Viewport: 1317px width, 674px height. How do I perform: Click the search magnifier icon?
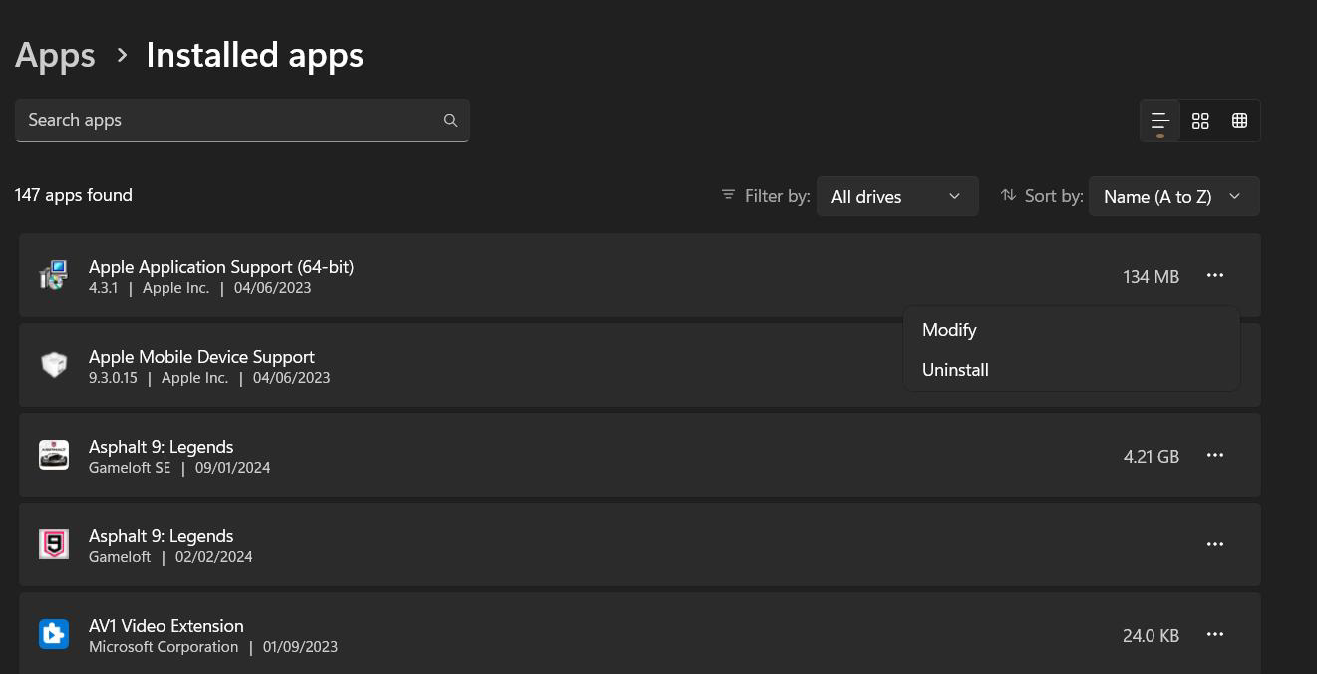pyautogui.click(x=450, y=120)
